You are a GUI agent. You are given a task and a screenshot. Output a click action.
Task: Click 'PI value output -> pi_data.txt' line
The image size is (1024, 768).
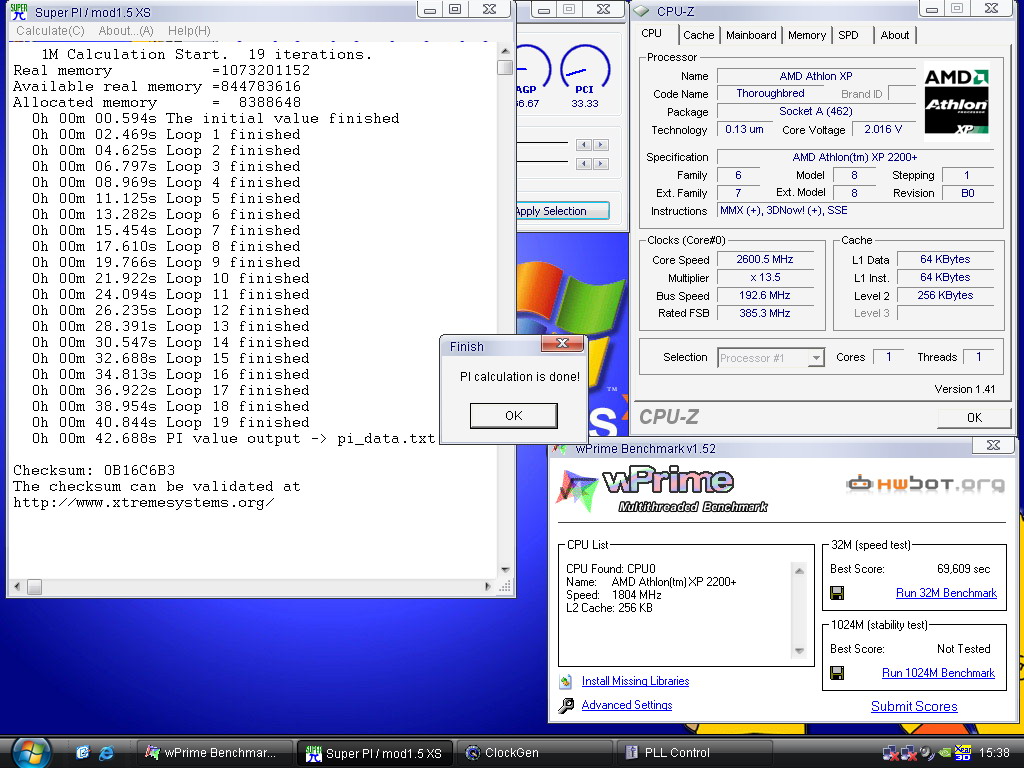(233, 439)
